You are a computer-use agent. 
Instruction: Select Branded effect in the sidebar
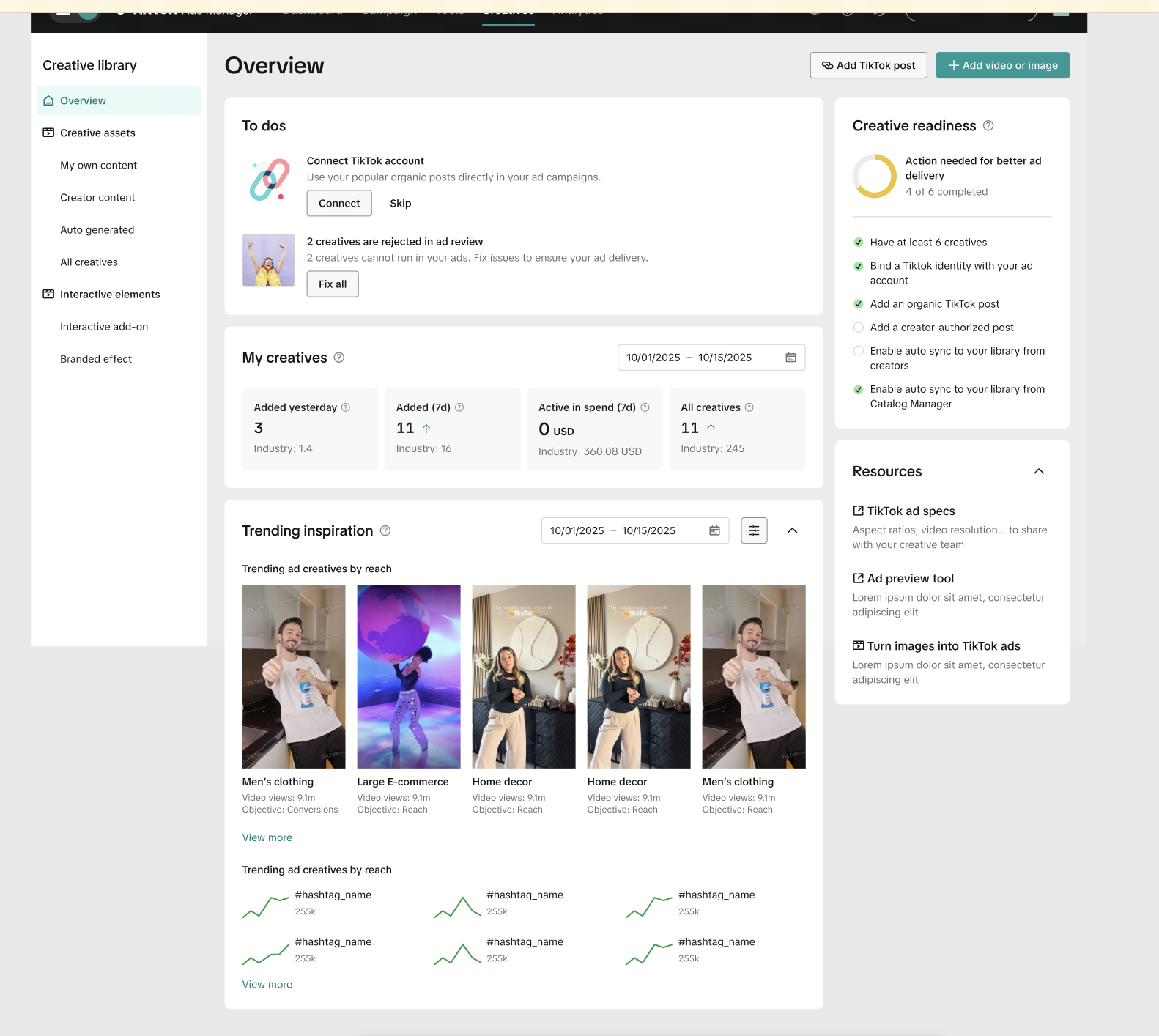(x=96, y=359)
